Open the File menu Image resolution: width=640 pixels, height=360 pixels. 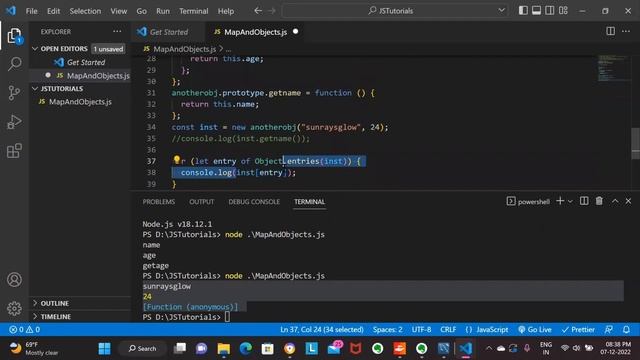31,11
